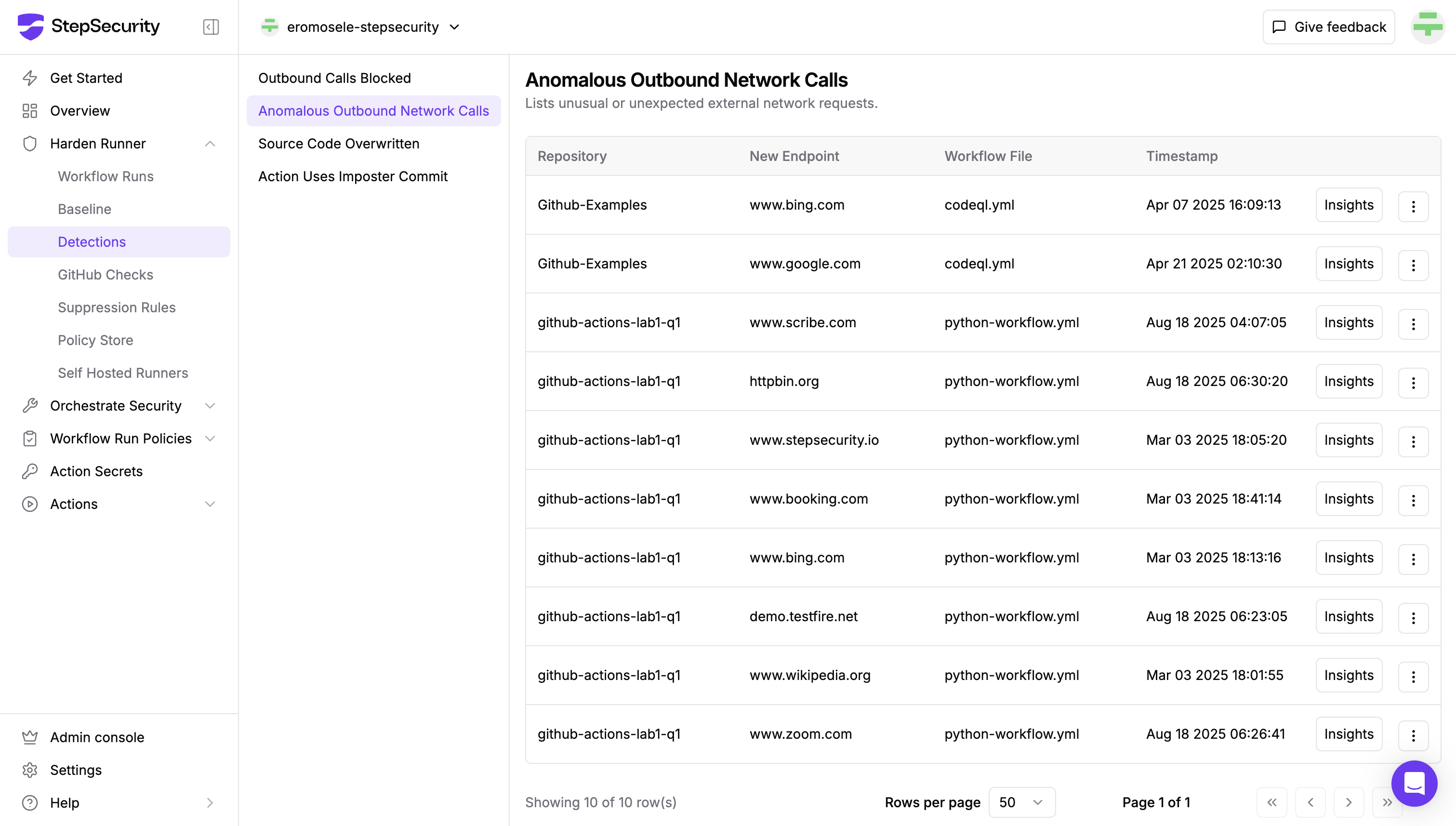Open the Source Code Overwritten tab
This screenshot has height=826, width=1456.
pyautogui.click(x=339, y=144)
